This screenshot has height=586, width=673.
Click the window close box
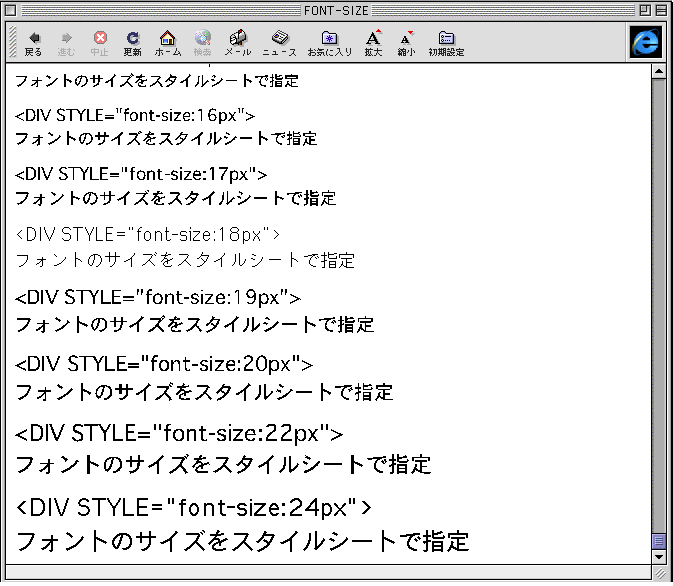11,10
